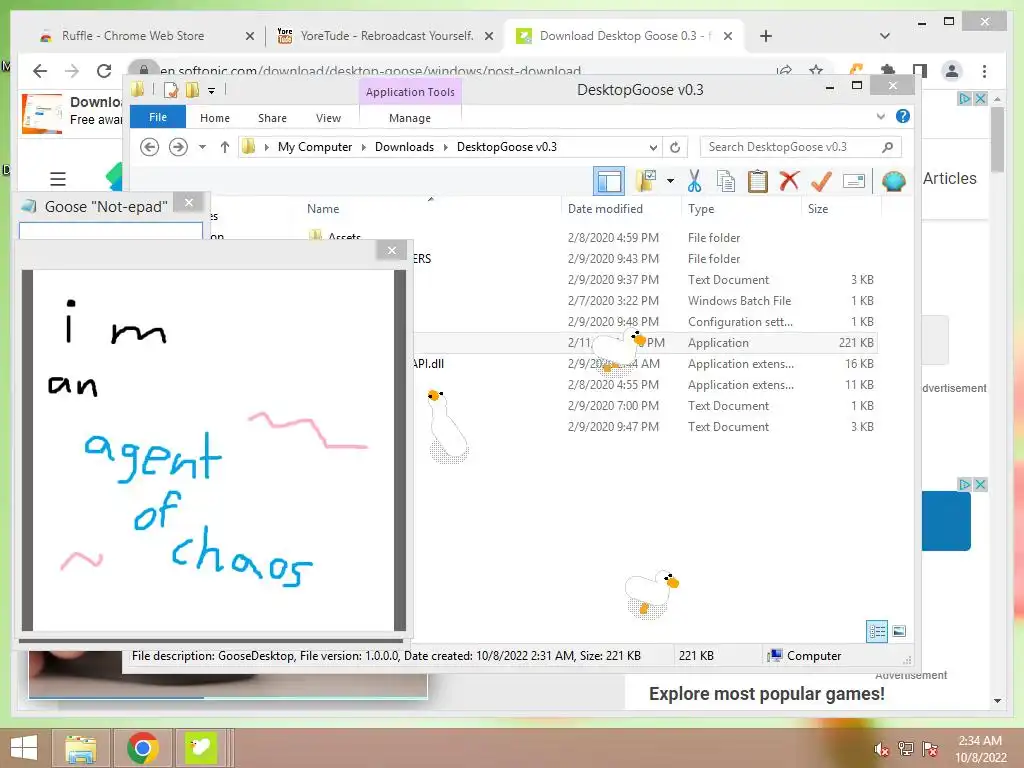
Task: Go back in Chrome browser
Action: [x=40, y=71]
